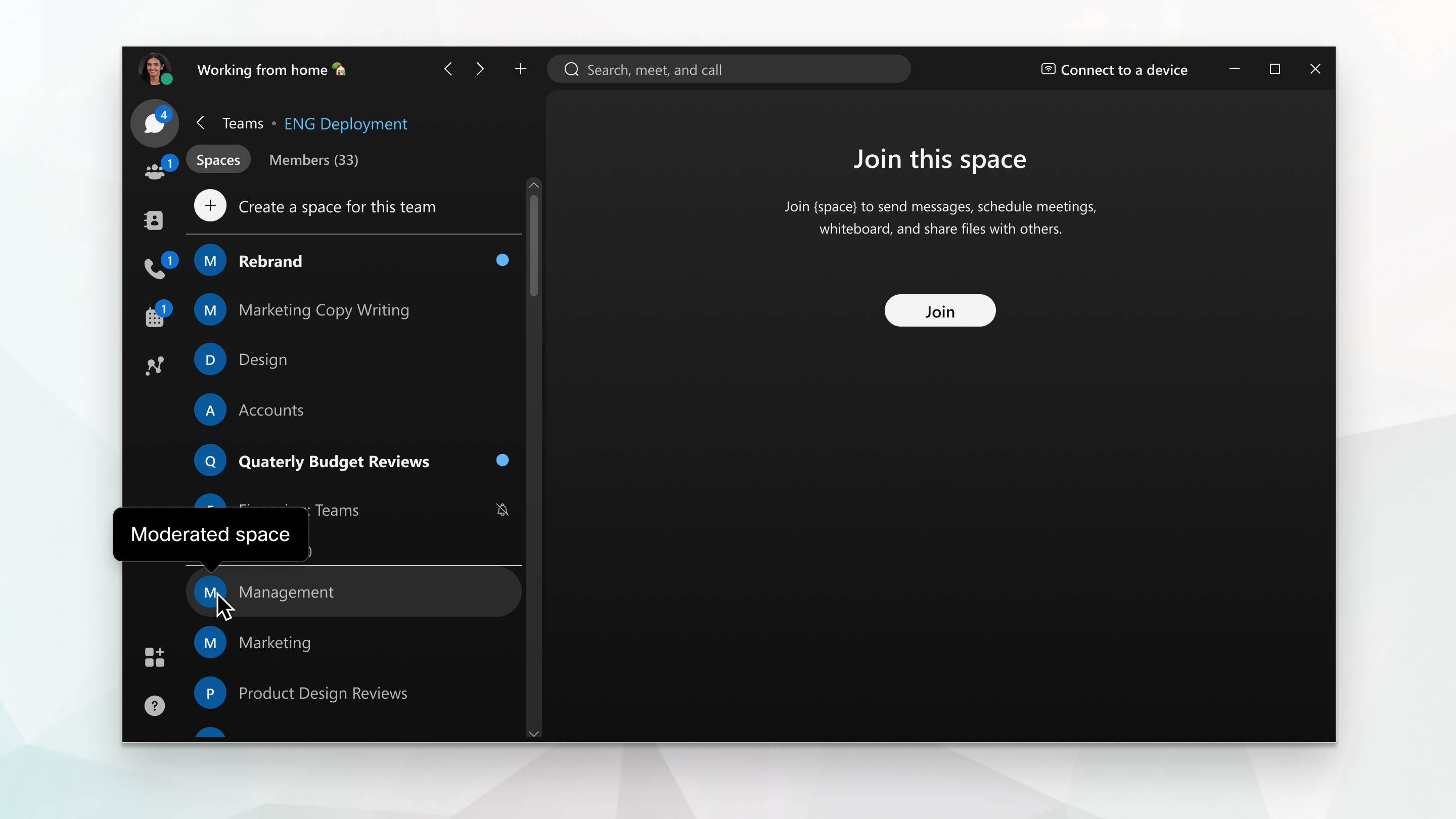The image size is (1456, 819).
Task: Switch to Members tab
Action: pyautogui.click(x=313, y=159)
